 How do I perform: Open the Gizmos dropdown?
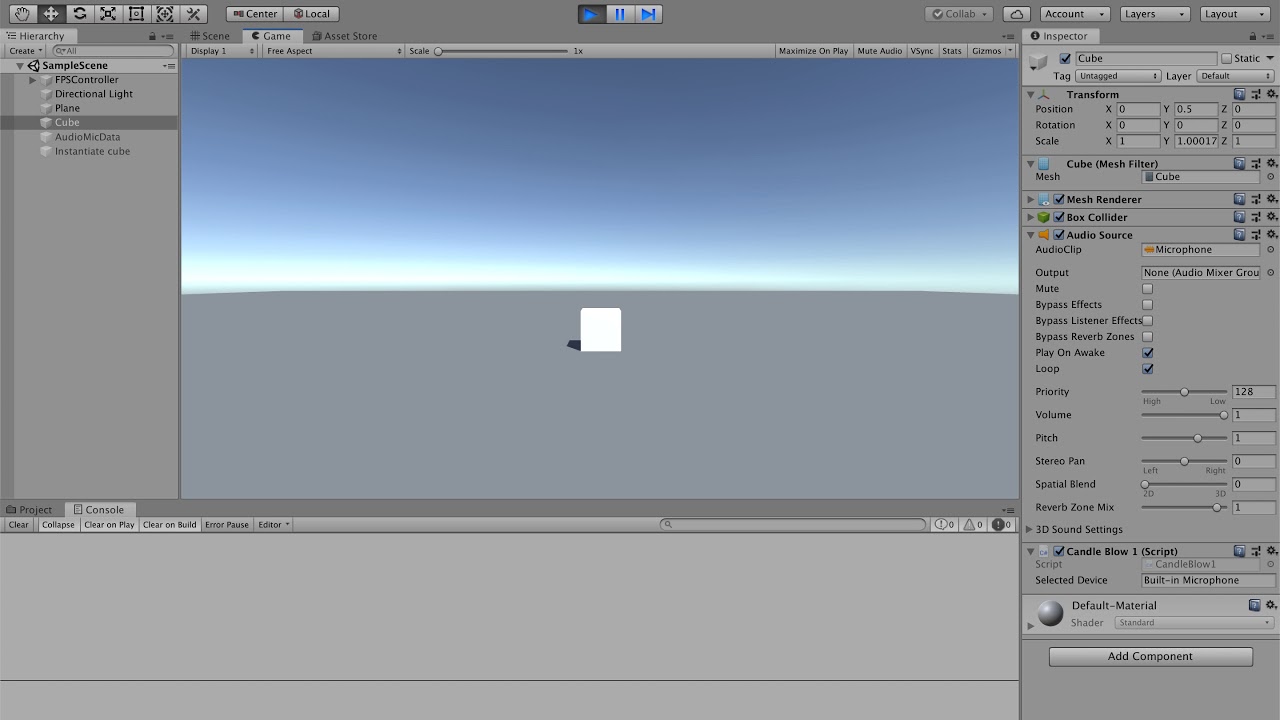coord(991,51)
